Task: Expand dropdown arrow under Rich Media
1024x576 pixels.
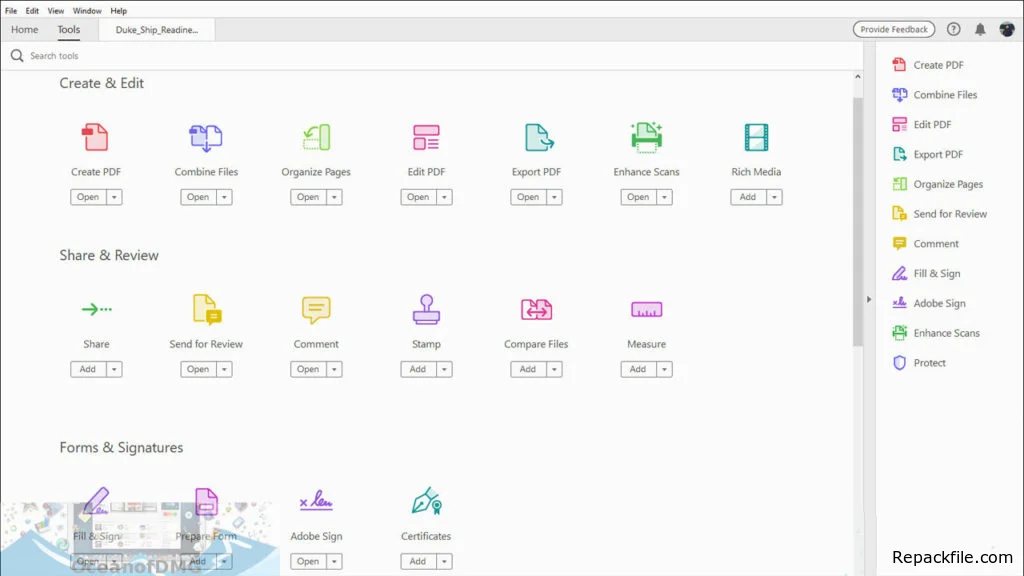Action: pyautogui.click(x=775, y=197)
